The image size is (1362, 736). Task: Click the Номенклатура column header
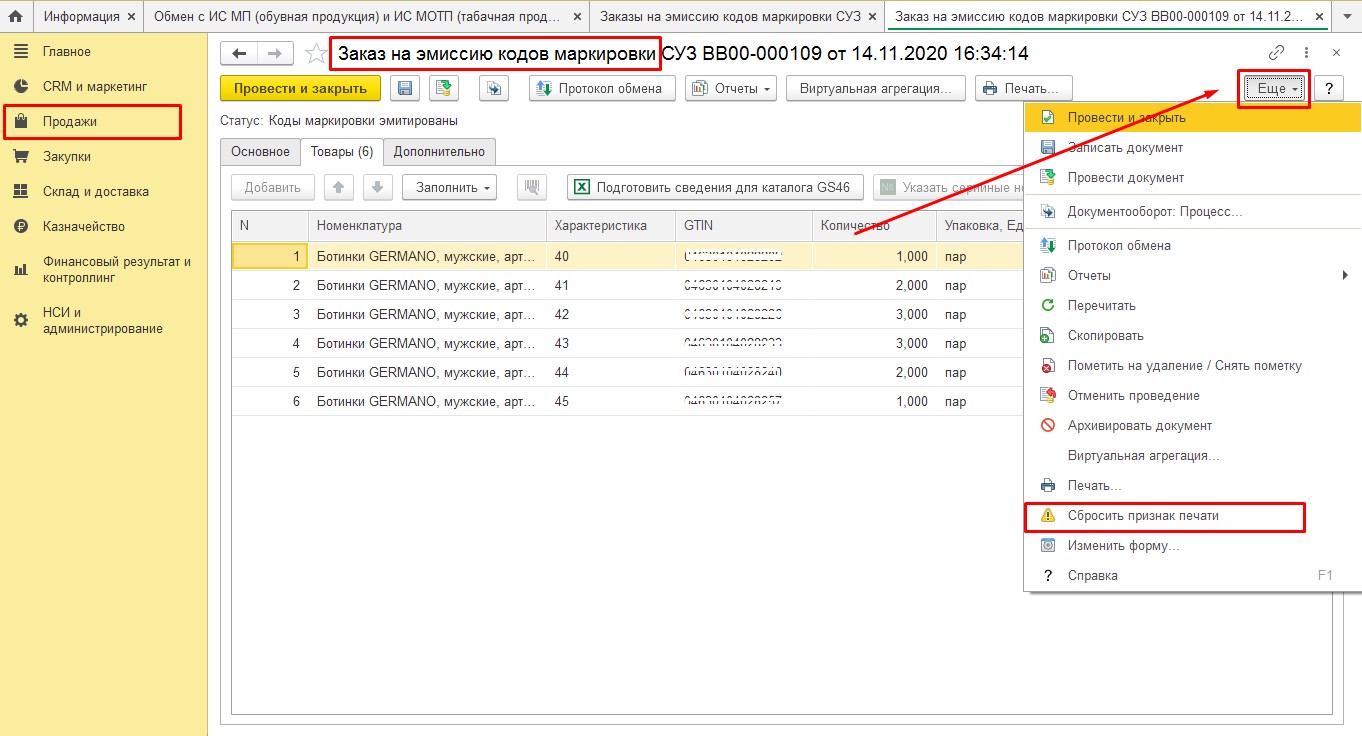(427, 226)
